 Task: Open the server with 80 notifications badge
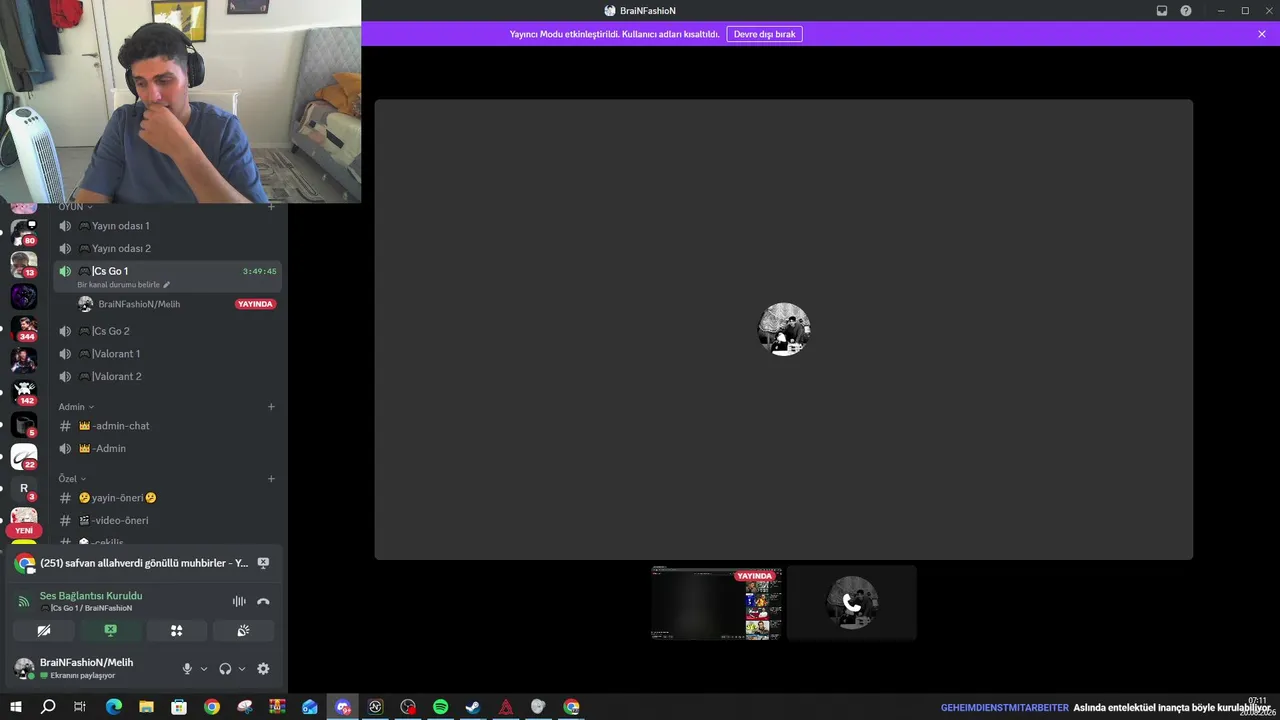point(24,232)
